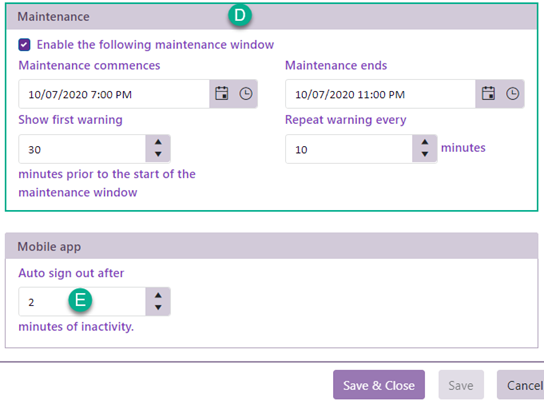Click the greyed Save button

click(461, 385)
